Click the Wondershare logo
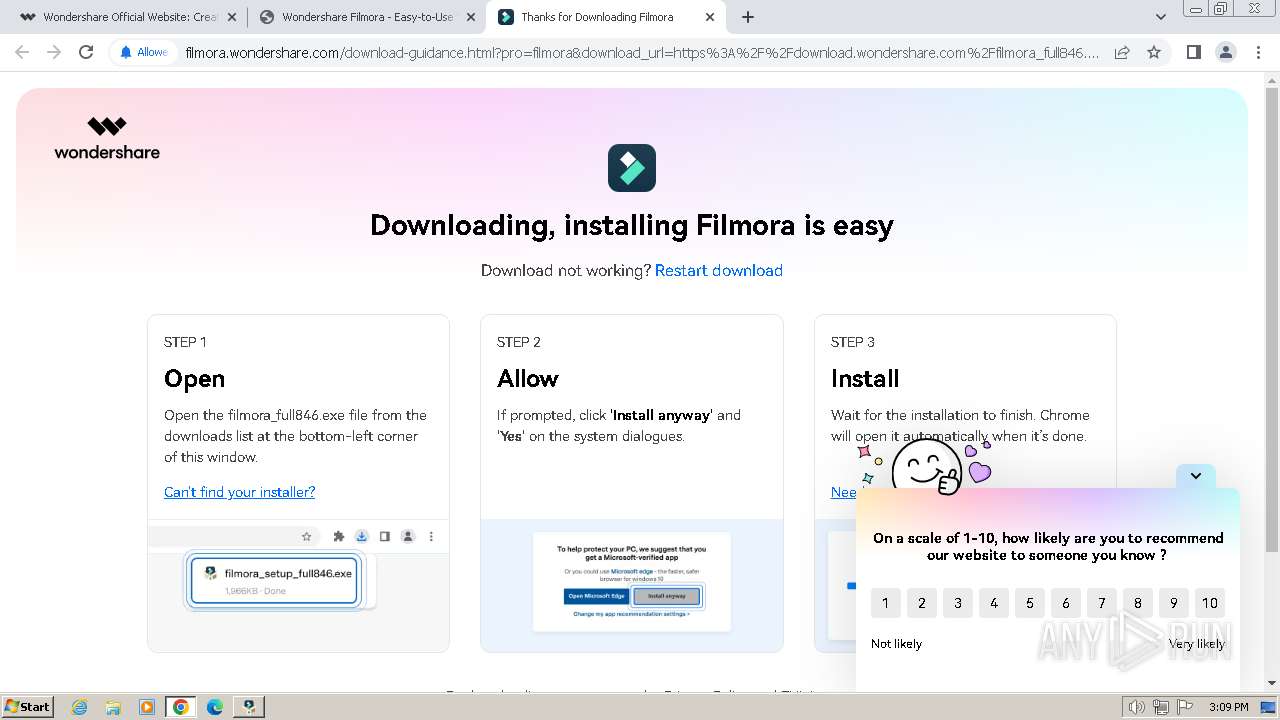The image size is (1280, 720). tap(107, 138)
